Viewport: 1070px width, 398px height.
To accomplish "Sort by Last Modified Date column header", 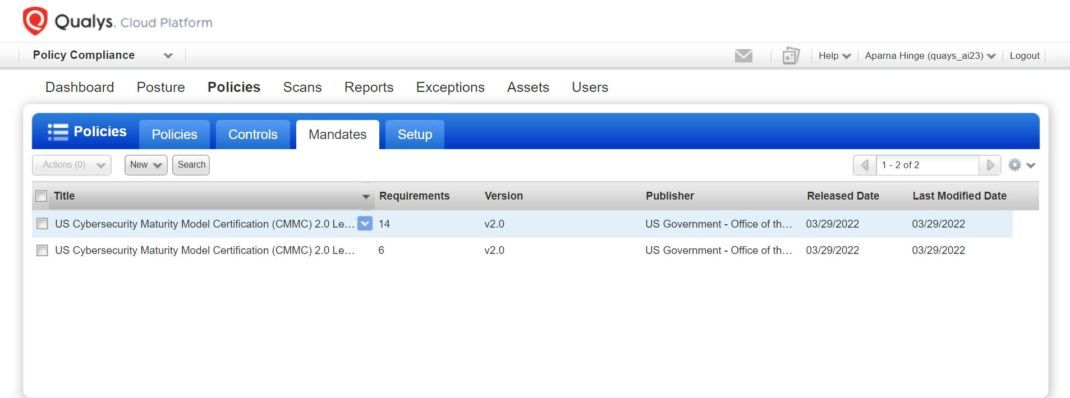I will coord(959,196).
